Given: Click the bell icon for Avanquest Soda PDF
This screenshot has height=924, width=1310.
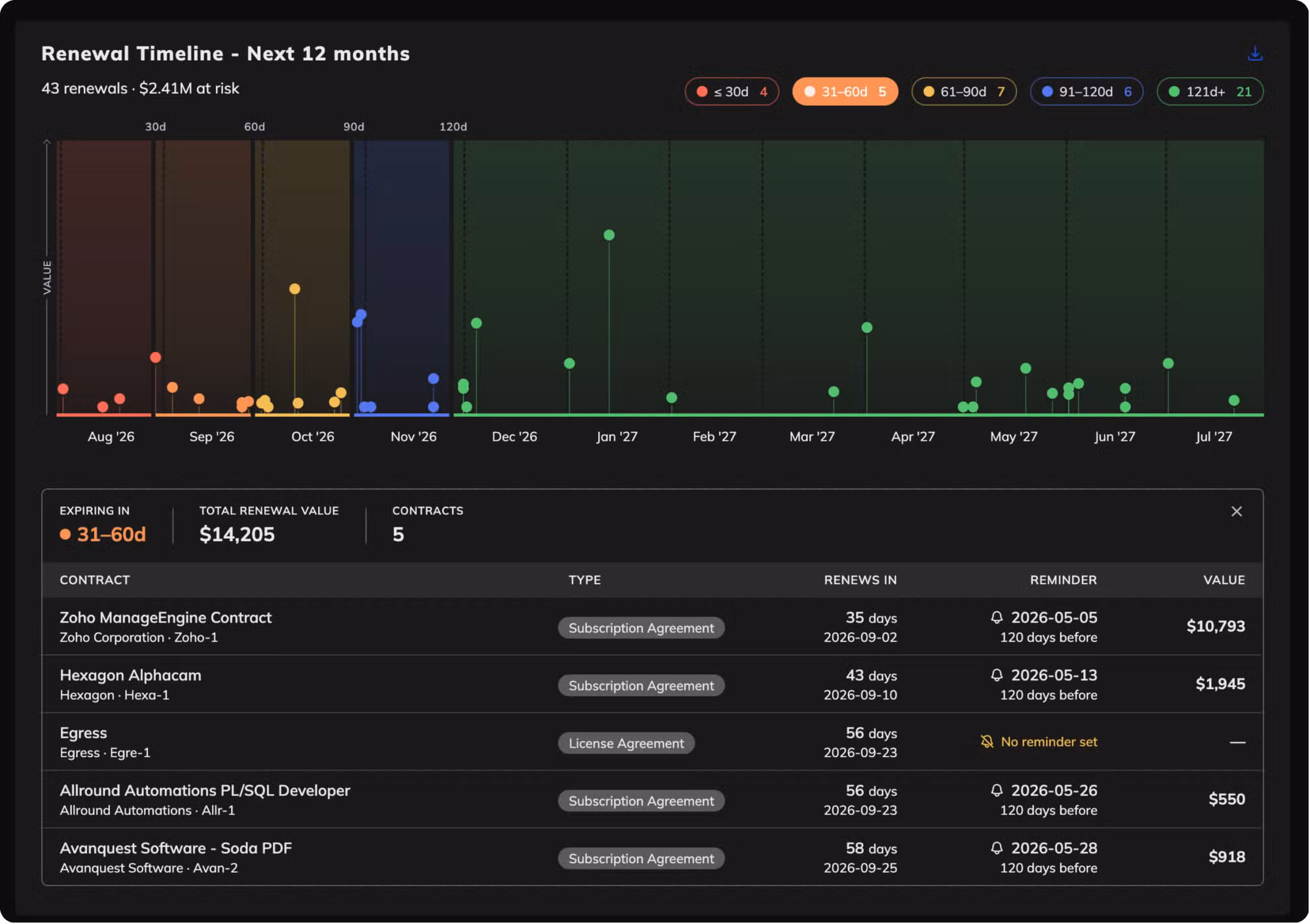Looking at the screenshot, I should coord(997,848).
